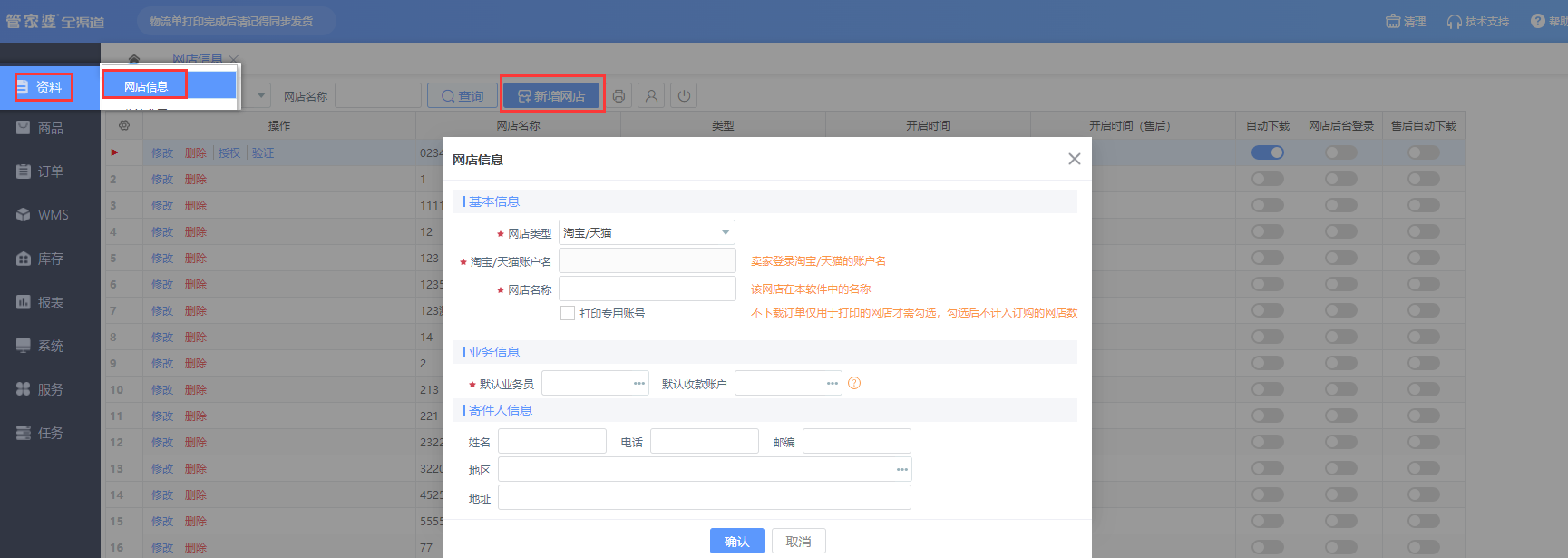
Task: Click the 类型 column header
Action: 723,126
